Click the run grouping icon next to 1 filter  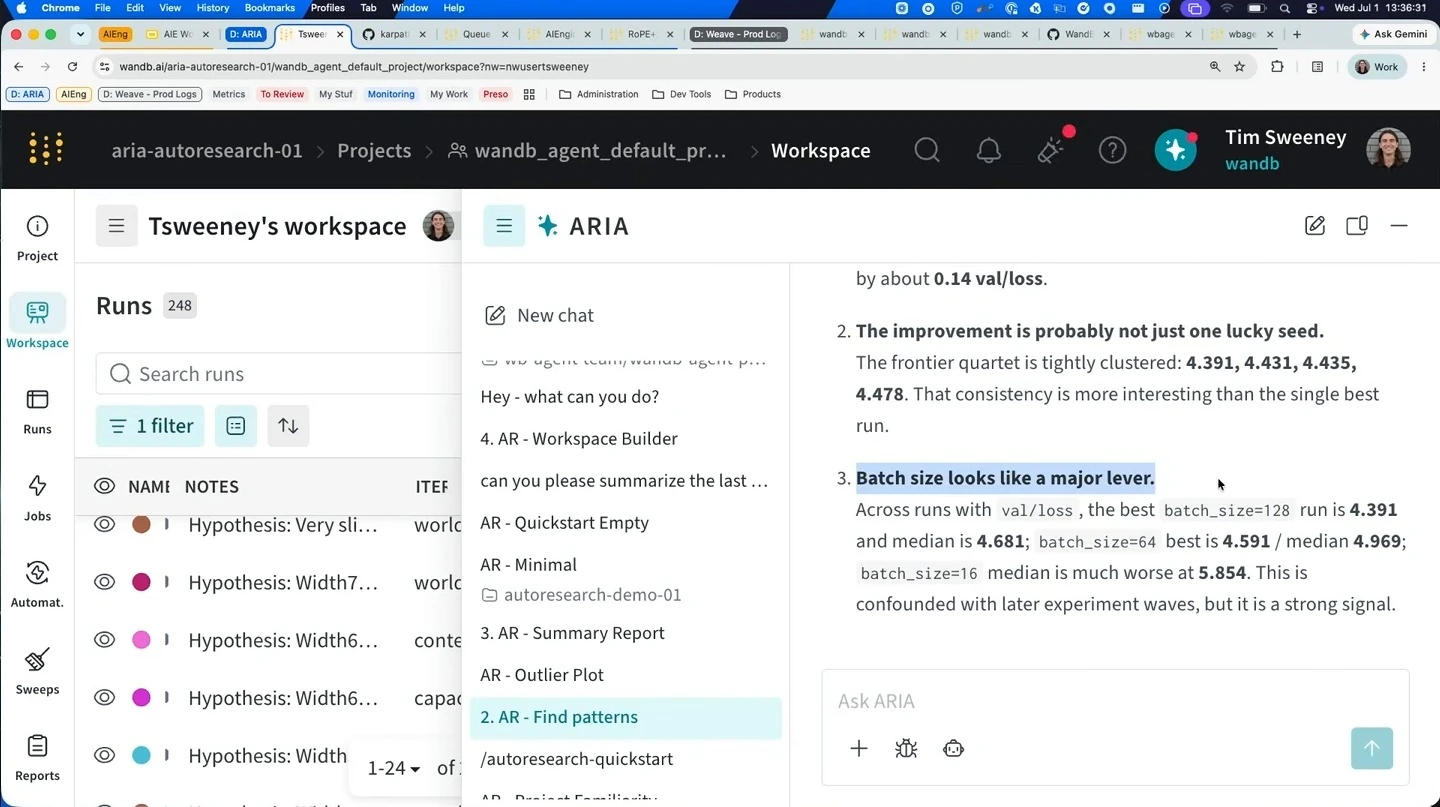(x=236, y=426)
